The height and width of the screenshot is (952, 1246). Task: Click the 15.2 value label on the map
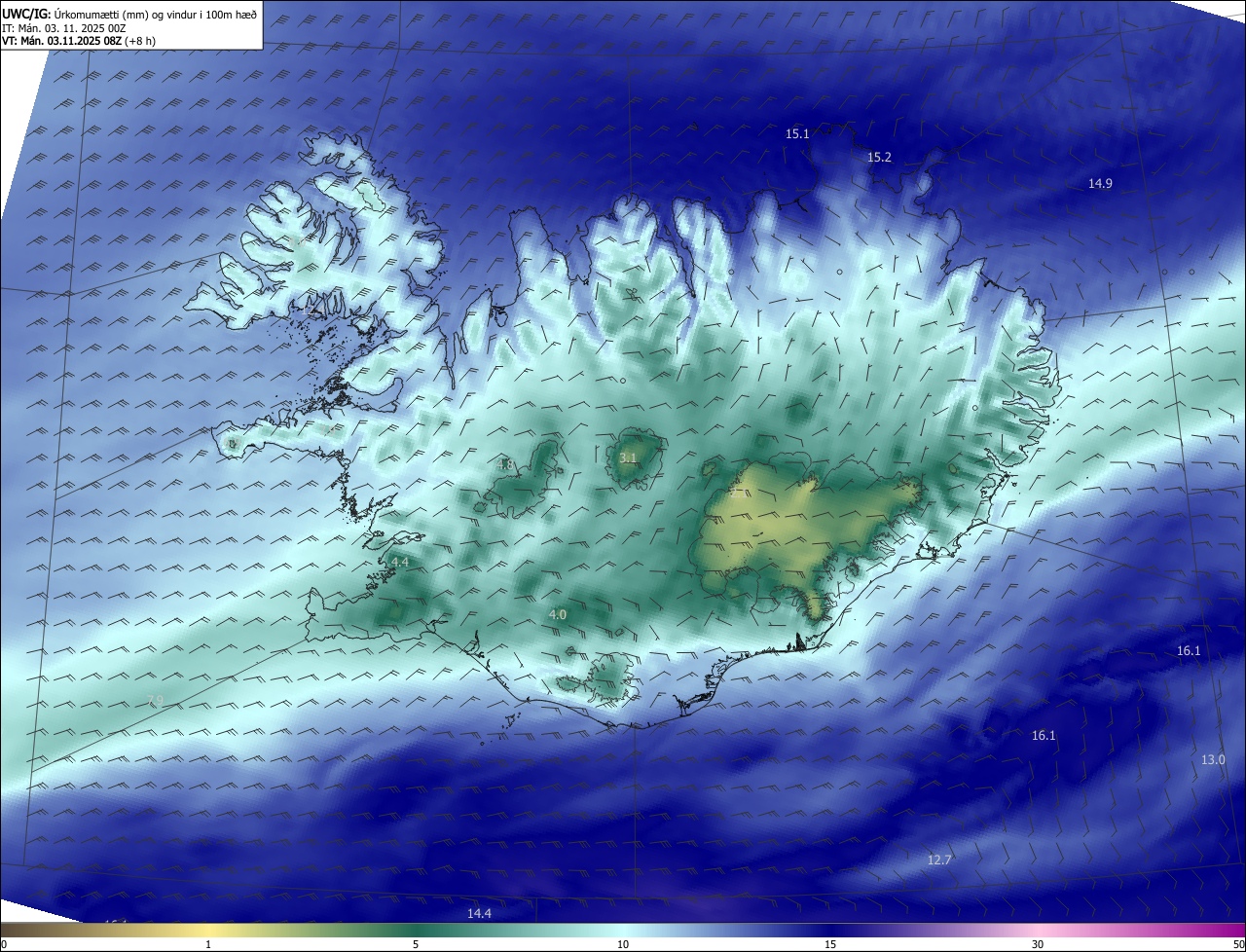coord(879,157)
